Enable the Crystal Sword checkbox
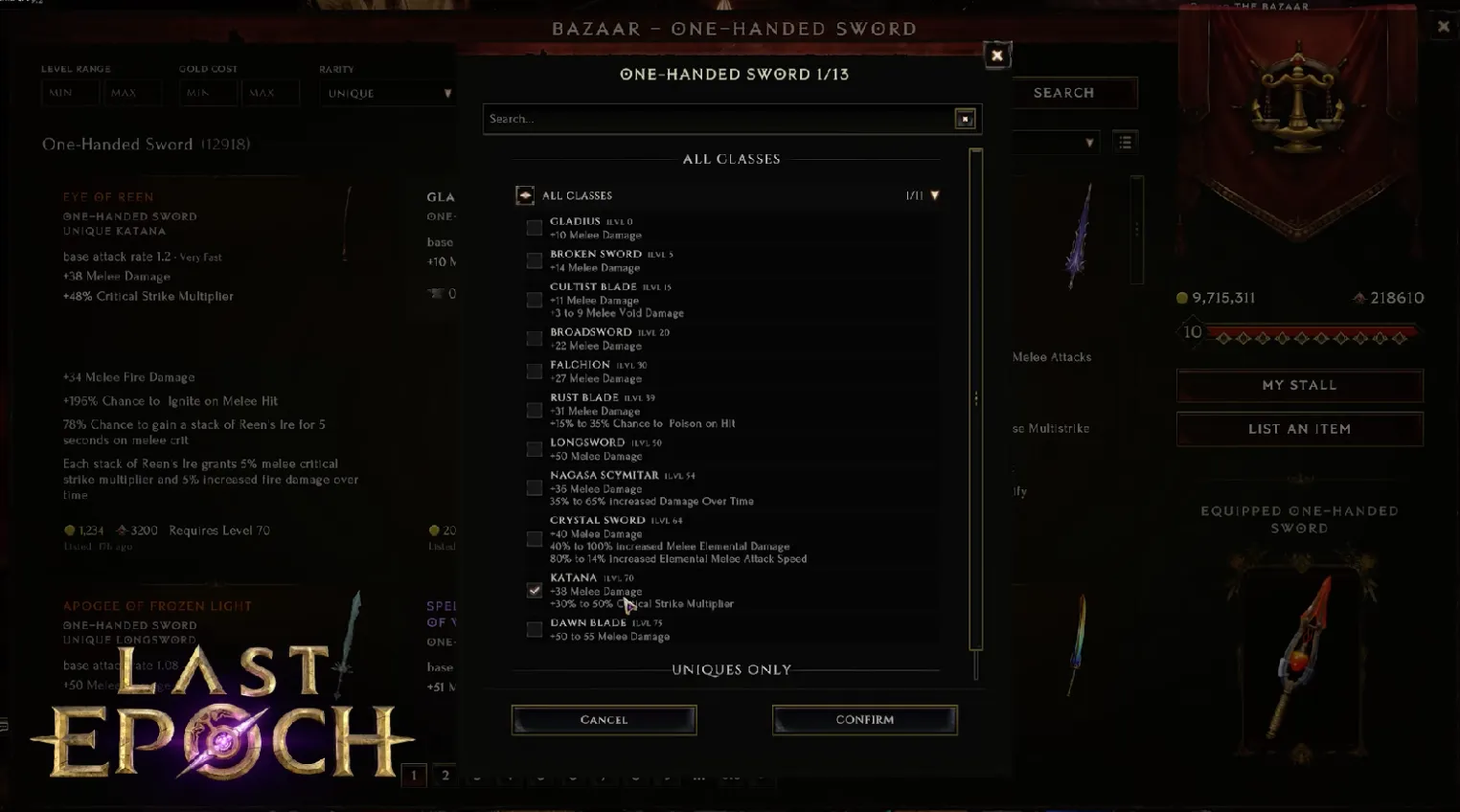The image size is (1460, 812). click(x=535, y=539)
